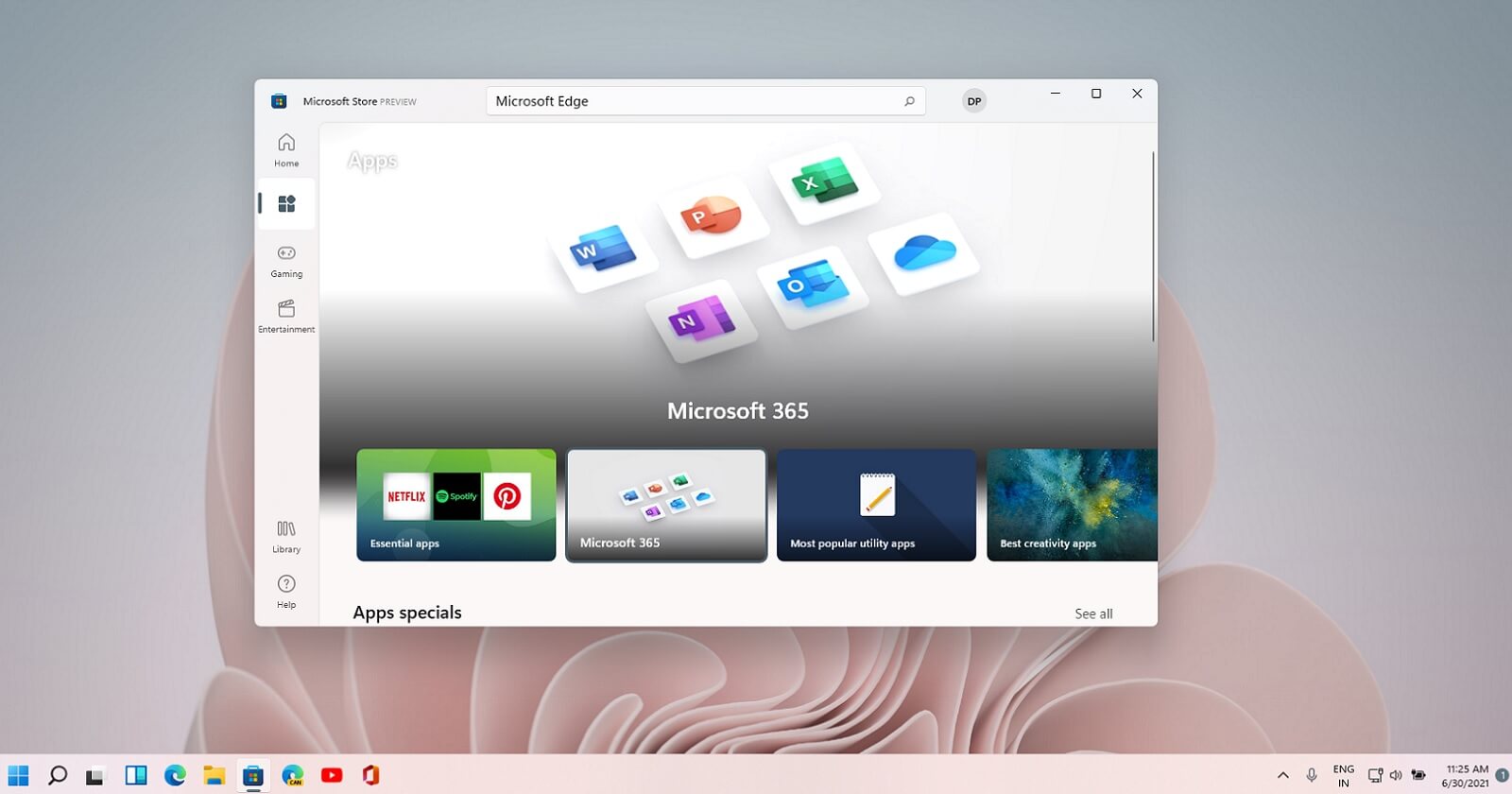The height and width of the screenshot is (794, 1512).
Task: Open taskbar Search
Action: pos(58,775)
